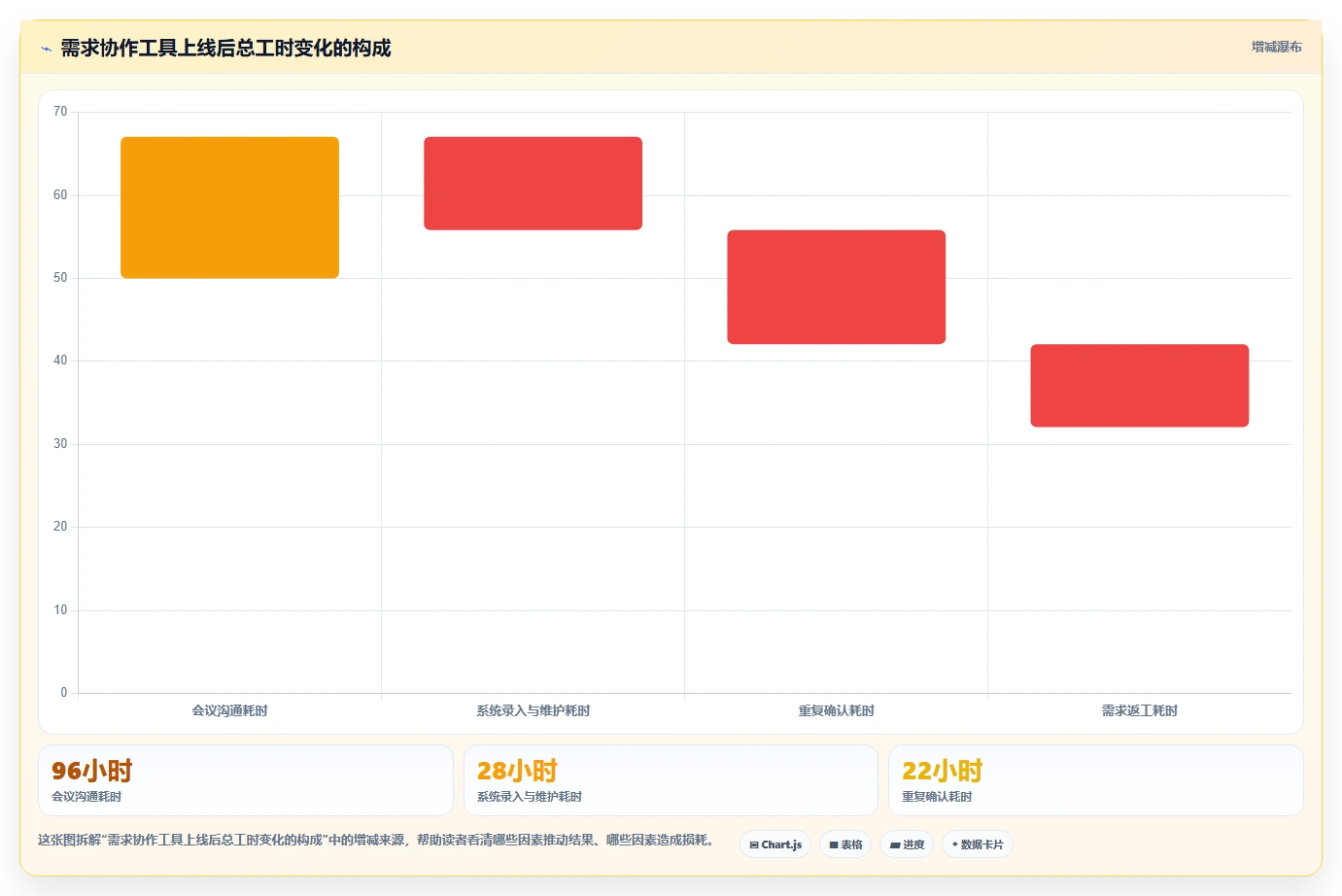Click the 进度 tag pill
The image size is (1342, 896).
coord(907,844)
